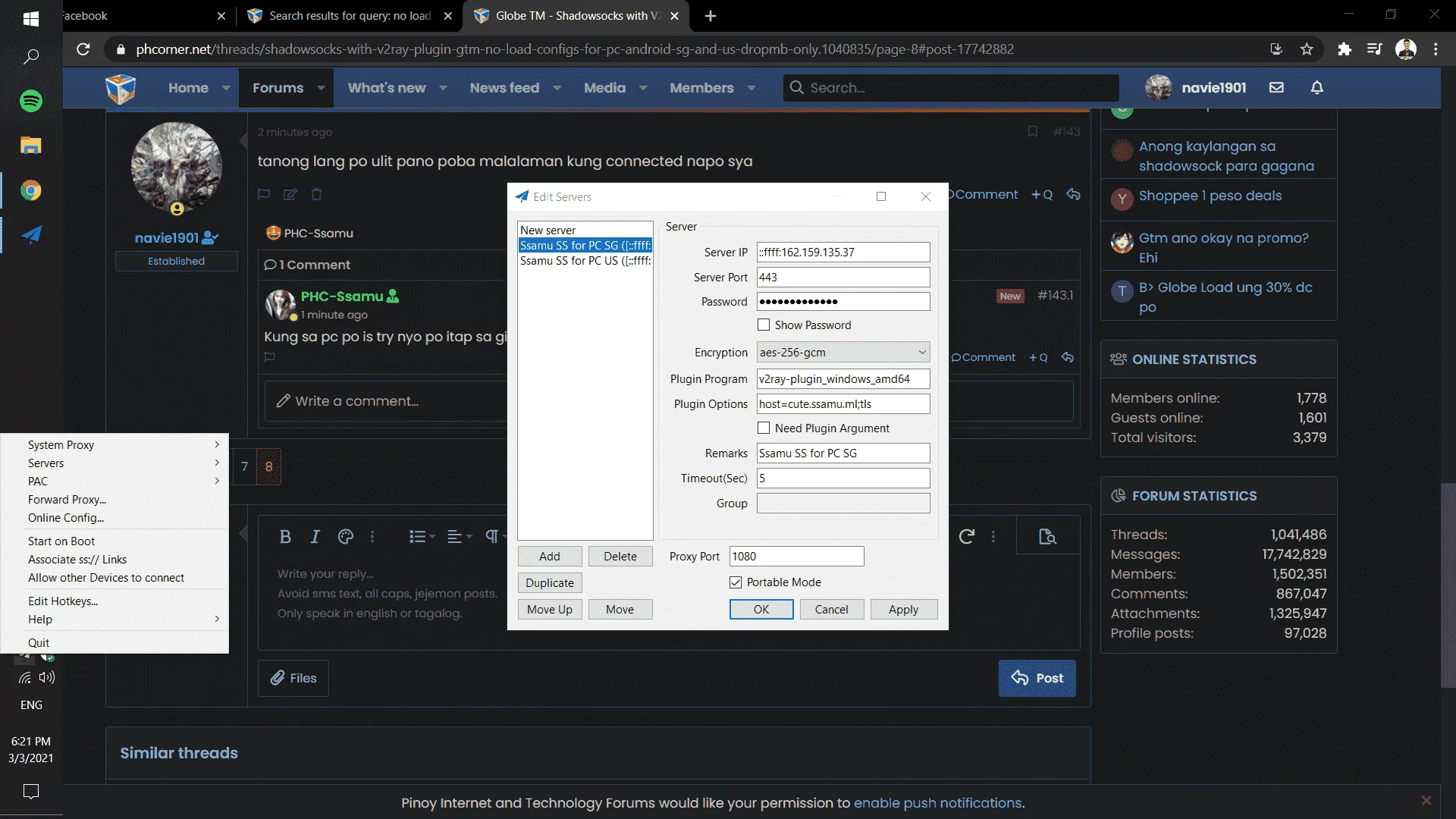Bookmark this page with the star icon
The image size is (1456, 819).
(1307, 49)
